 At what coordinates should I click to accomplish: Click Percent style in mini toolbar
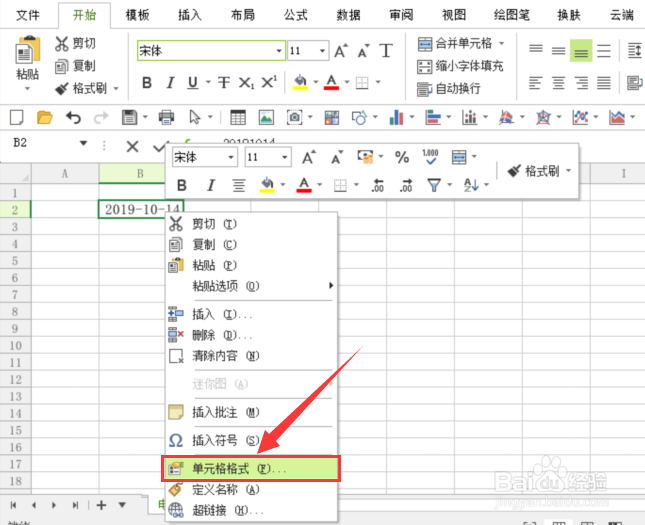402,157
